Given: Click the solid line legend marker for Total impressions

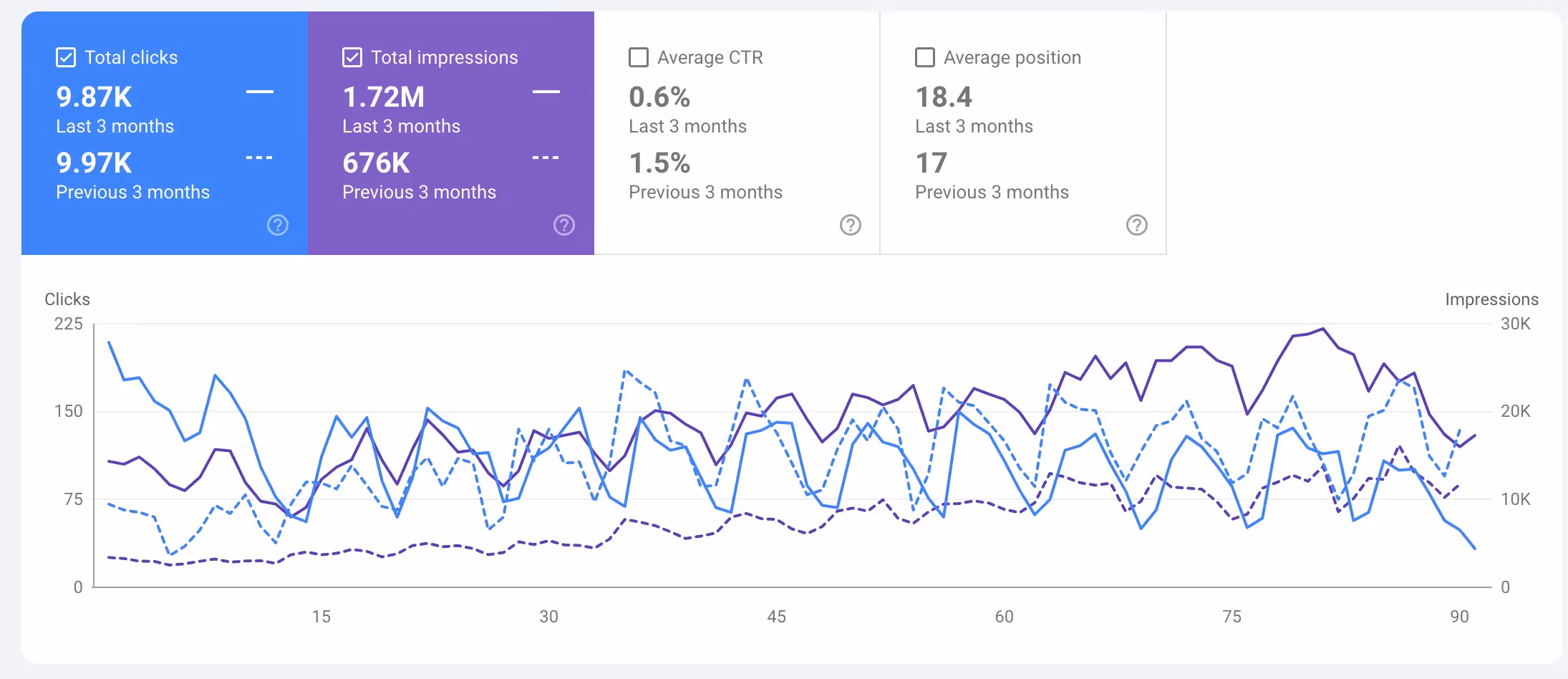Looking at the screenshot, I should click(x=546, y=92).
